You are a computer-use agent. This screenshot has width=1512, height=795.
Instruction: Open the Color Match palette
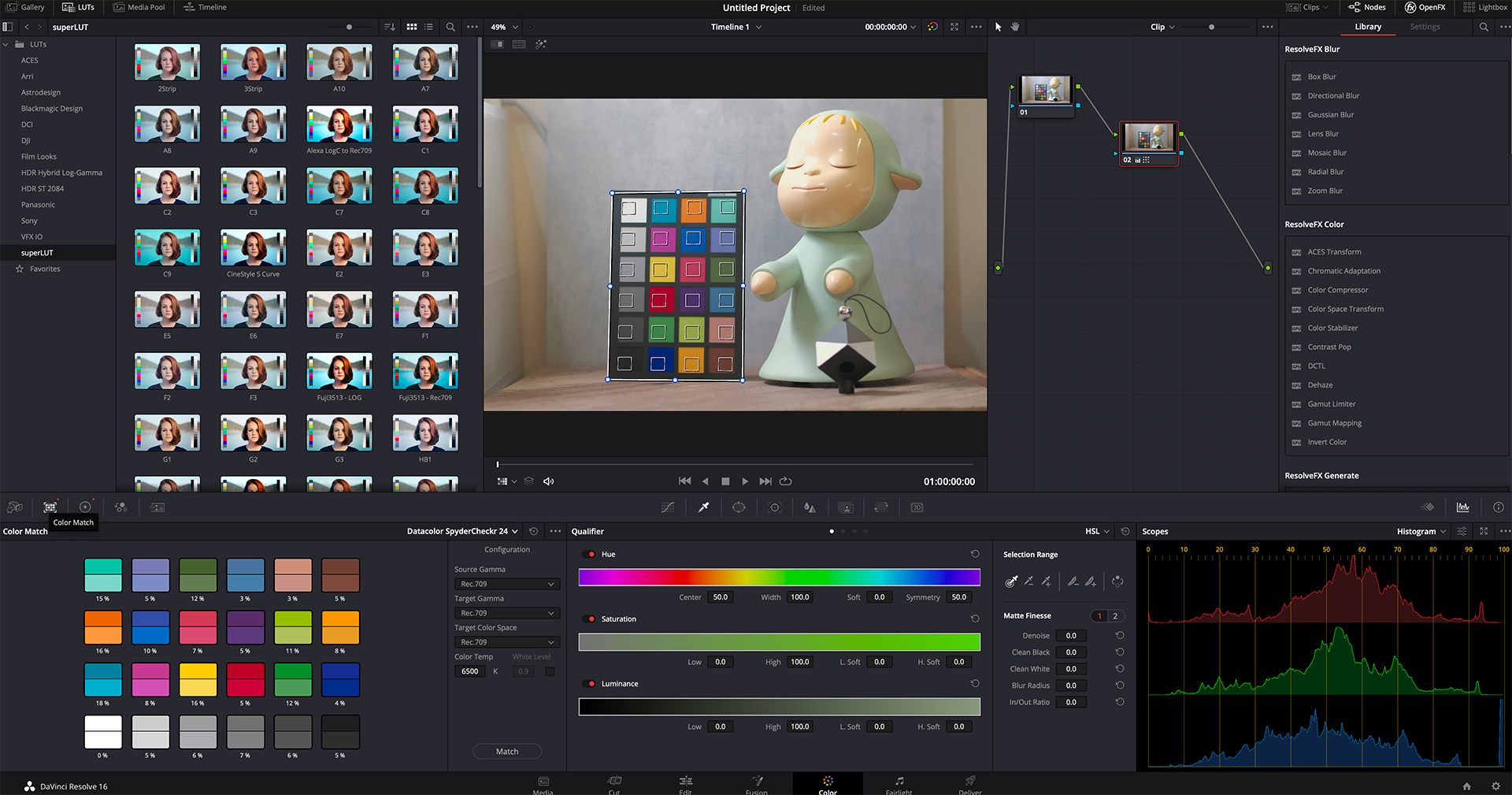(x=50, y=507)
